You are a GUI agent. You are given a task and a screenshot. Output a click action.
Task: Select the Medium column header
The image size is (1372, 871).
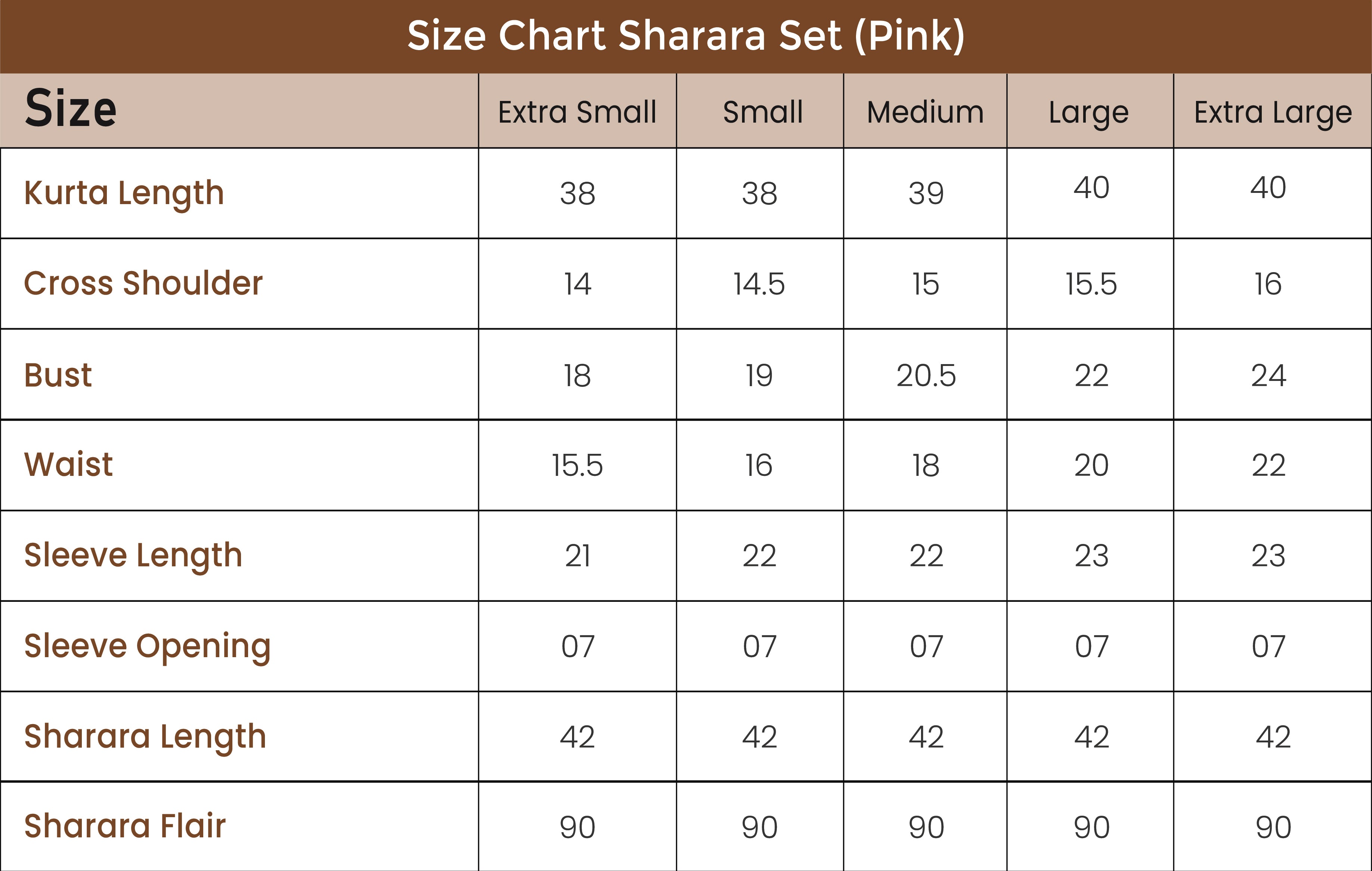925,112
